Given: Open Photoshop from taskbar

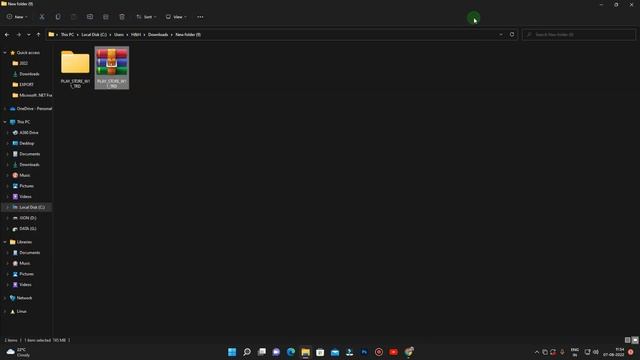Looking at the screenshot, I should tap(364, 352).
